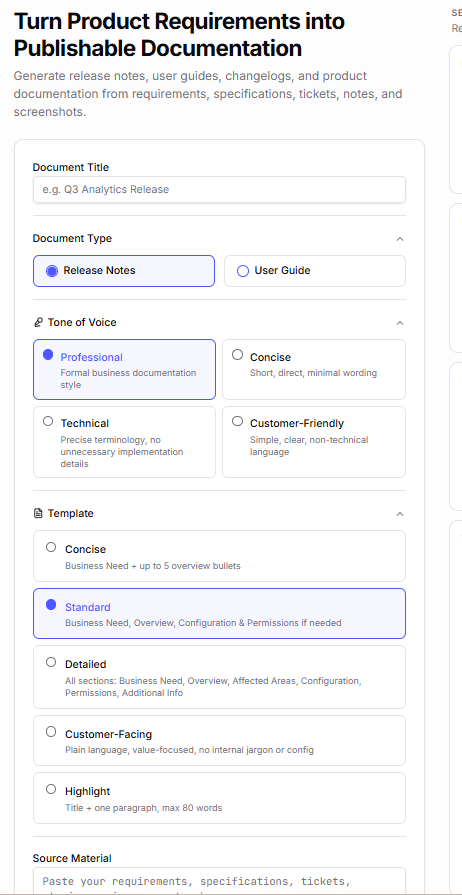The width and height of the screenshot is (462, 895).
Task: Choose User Guide as document type
Action: (x=315, y=271)
